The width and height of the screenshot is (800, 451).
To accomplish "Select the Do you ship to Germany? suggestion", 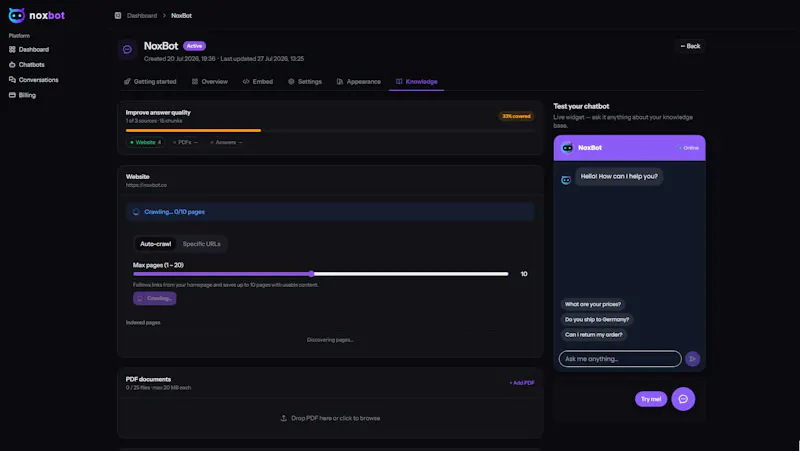I will [x=596, y=319].
